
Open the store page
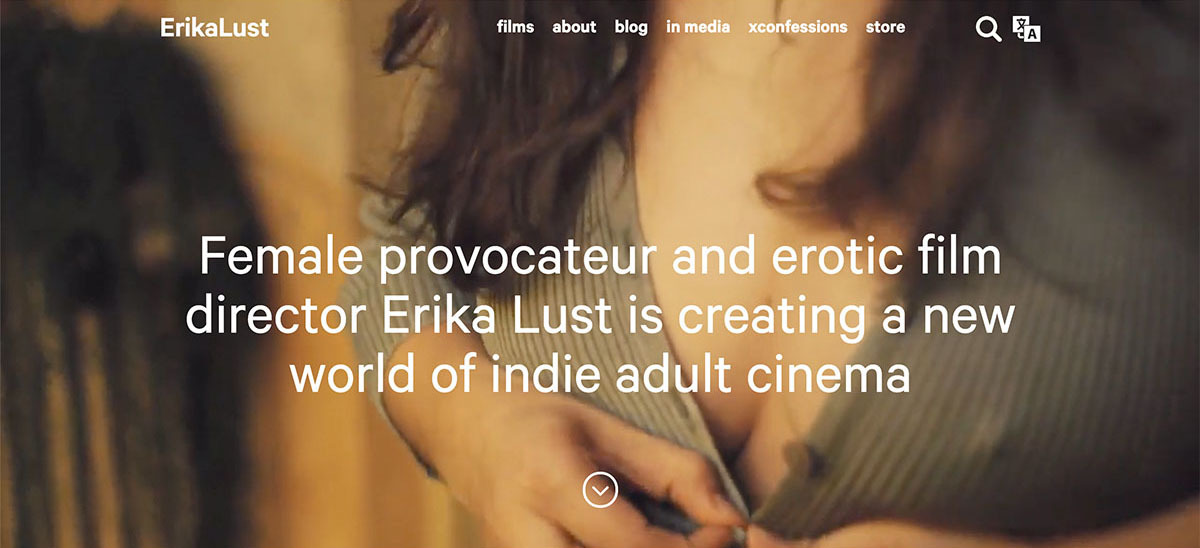885,27
